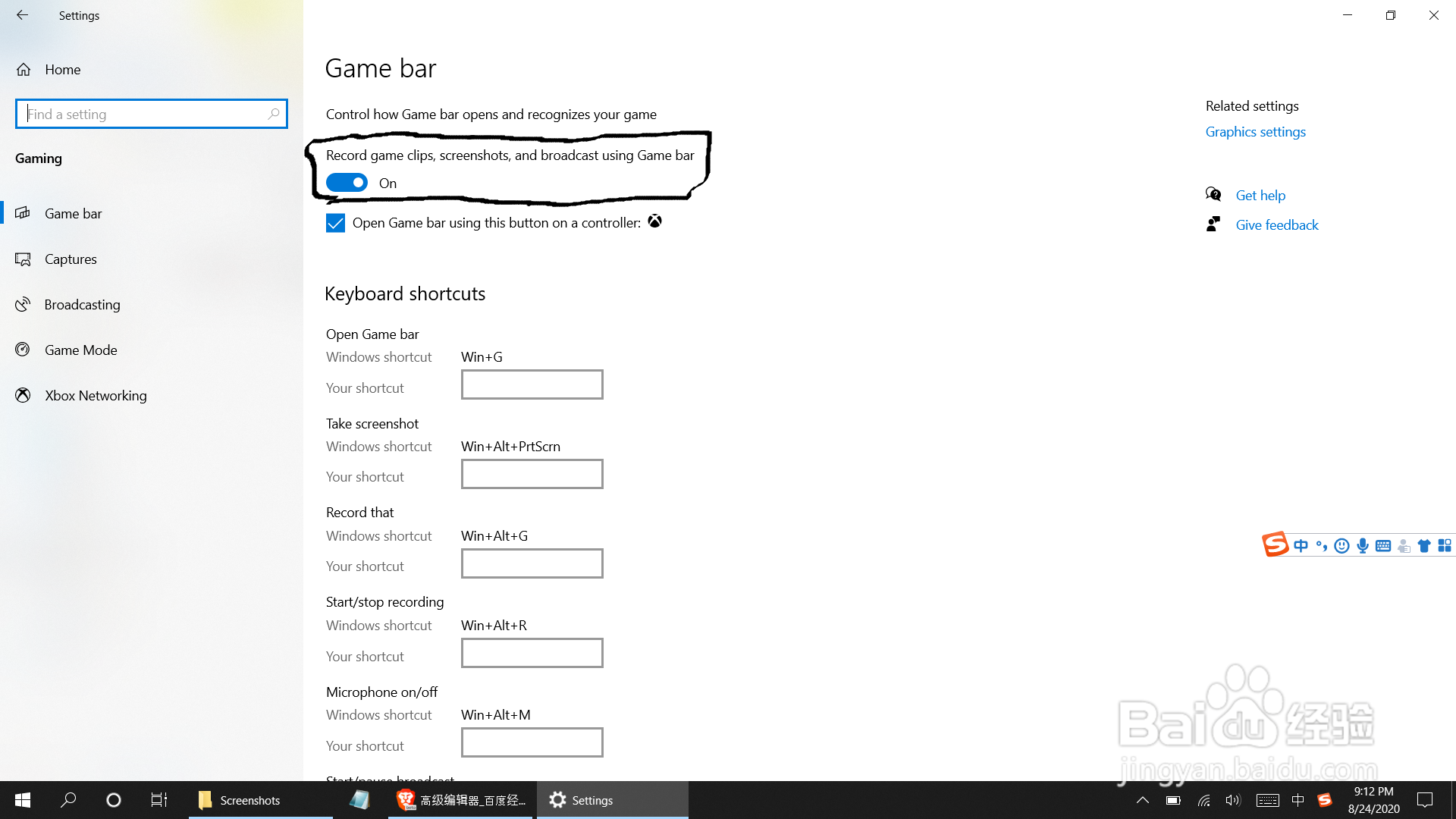This screenshot has height=819, width=1456.
Task: Show hidden system tray icons
Action: tap(1142, 800)
